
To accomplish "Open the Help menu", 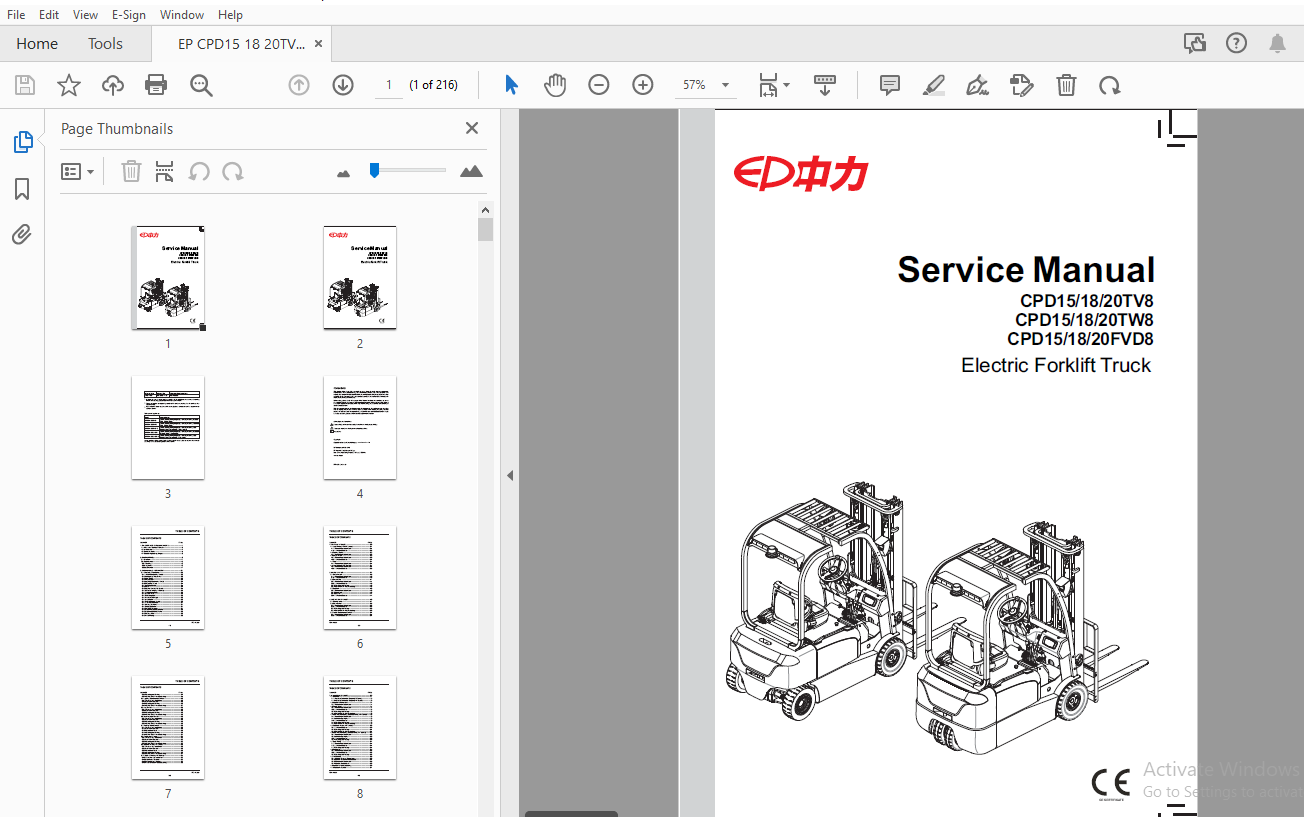I will point(230,15).
